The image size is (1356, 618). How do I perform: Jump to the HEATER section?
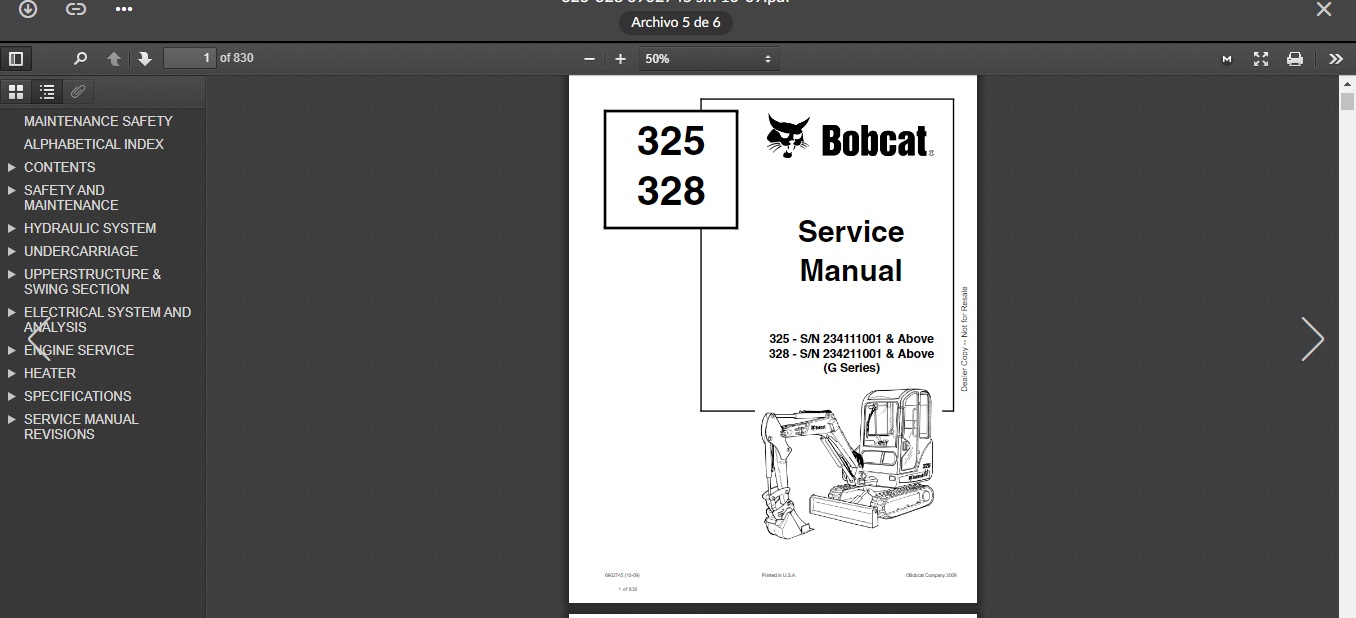(x=50, y=373)
